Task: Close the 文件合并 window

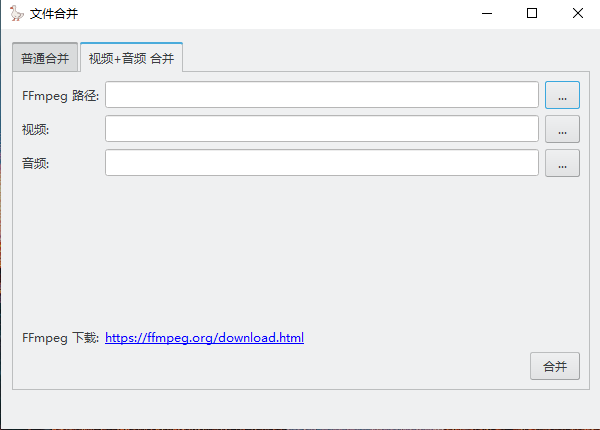Action: (578, 13)
